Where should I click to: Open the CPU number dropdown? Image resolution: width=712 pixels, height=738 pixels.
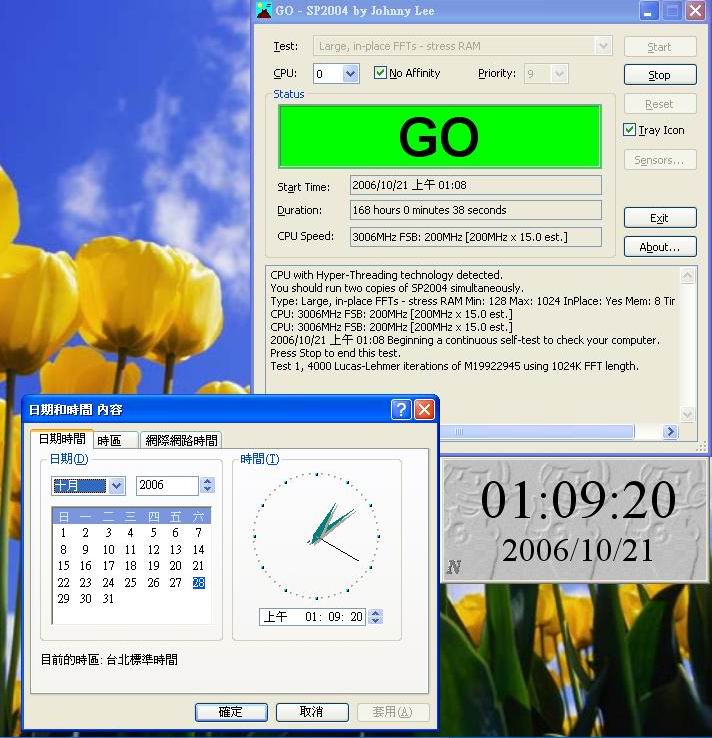(350, 73)
